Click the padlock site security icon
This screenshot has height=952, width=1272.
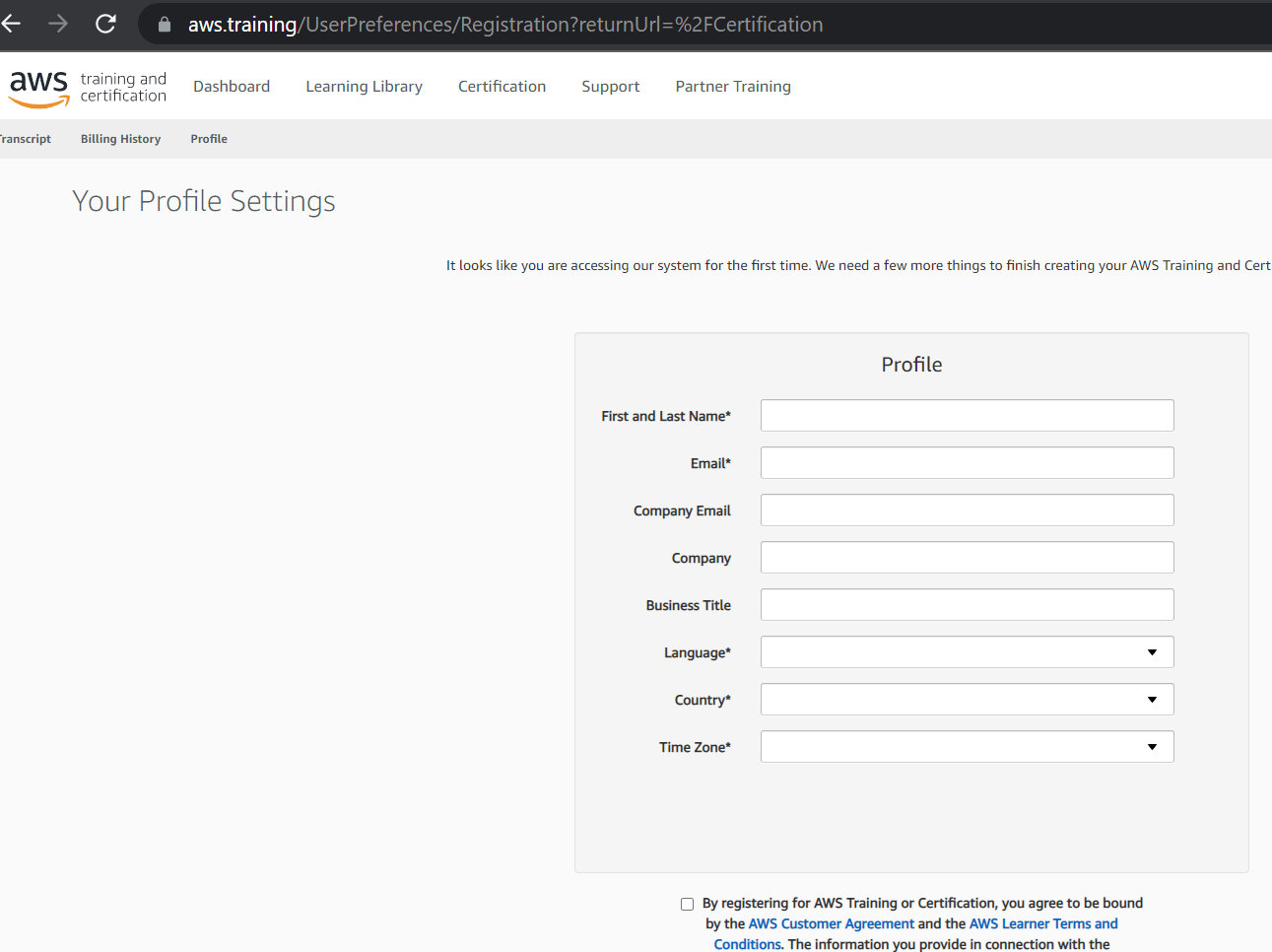click(165, 25)
